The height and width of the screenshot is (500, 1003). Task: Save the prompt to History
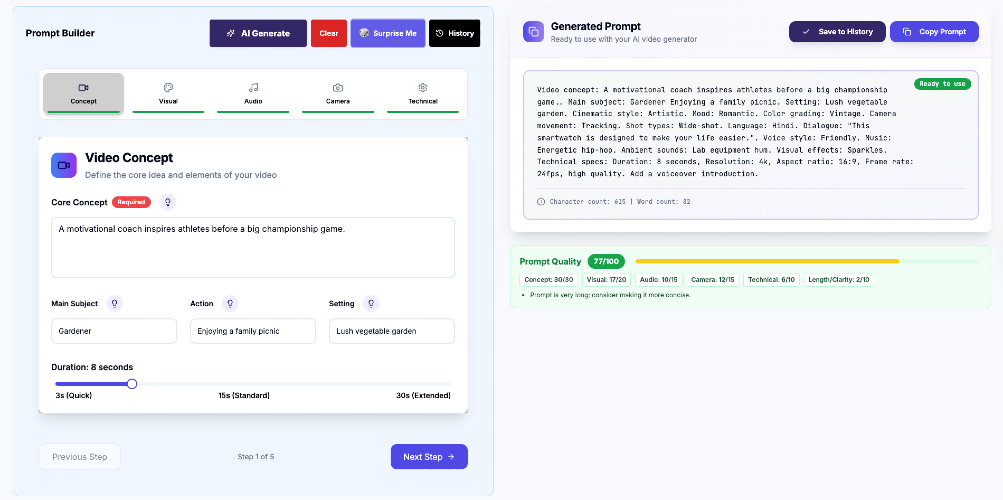pyautogui.click(x=836, y=32)
